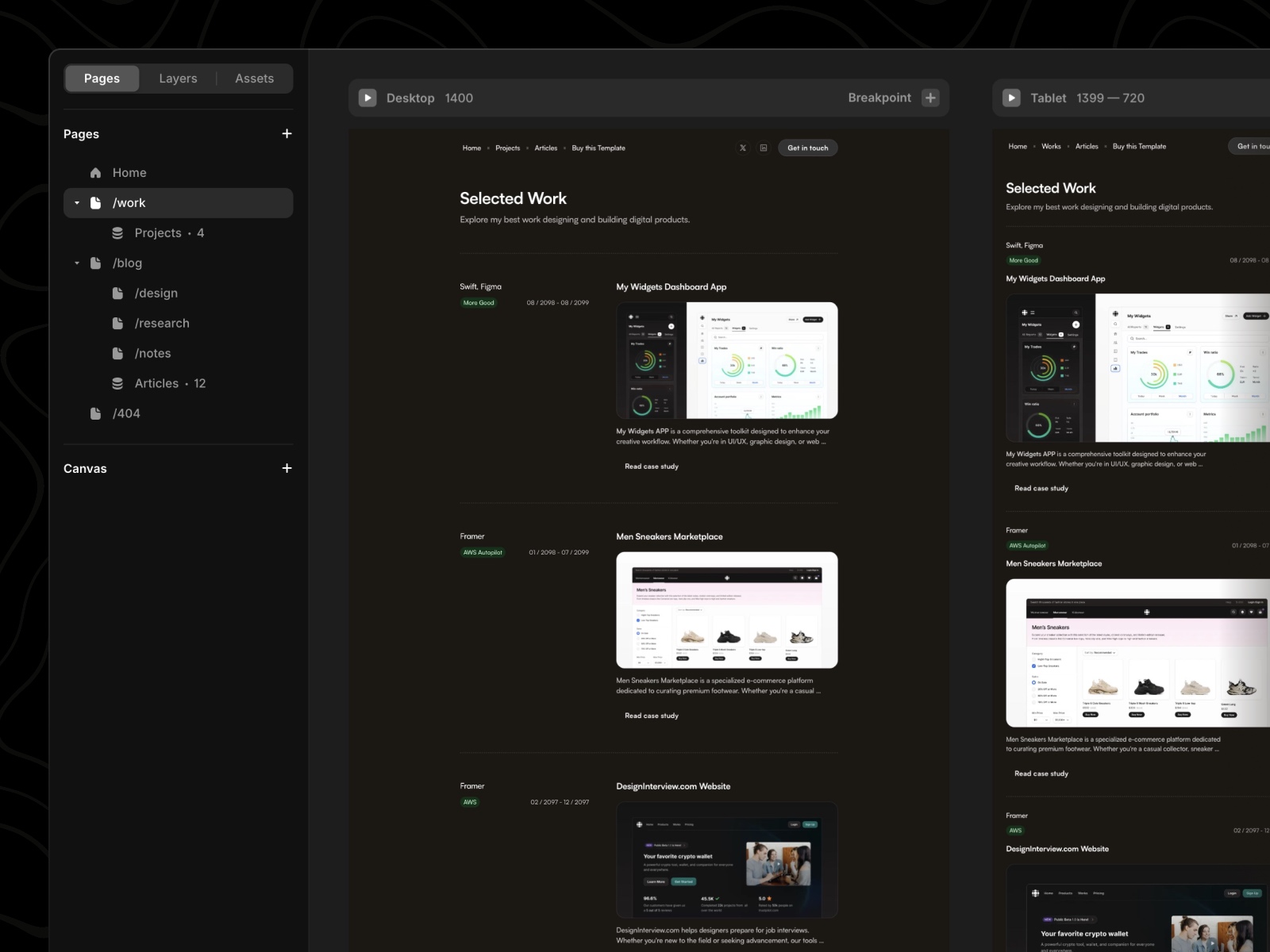
Task: Select the Home page icon
Action: (x=95, y=172)
